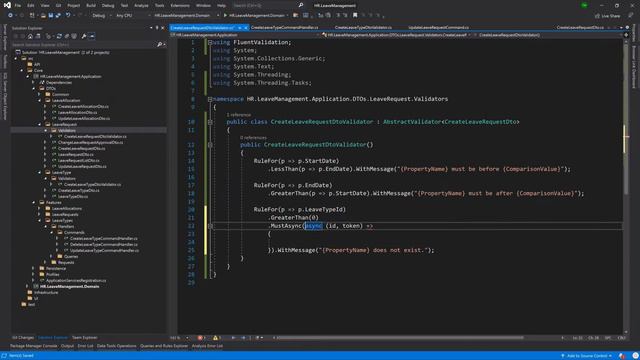Click the Visual Studio logo icon

[x=7, y=5]
